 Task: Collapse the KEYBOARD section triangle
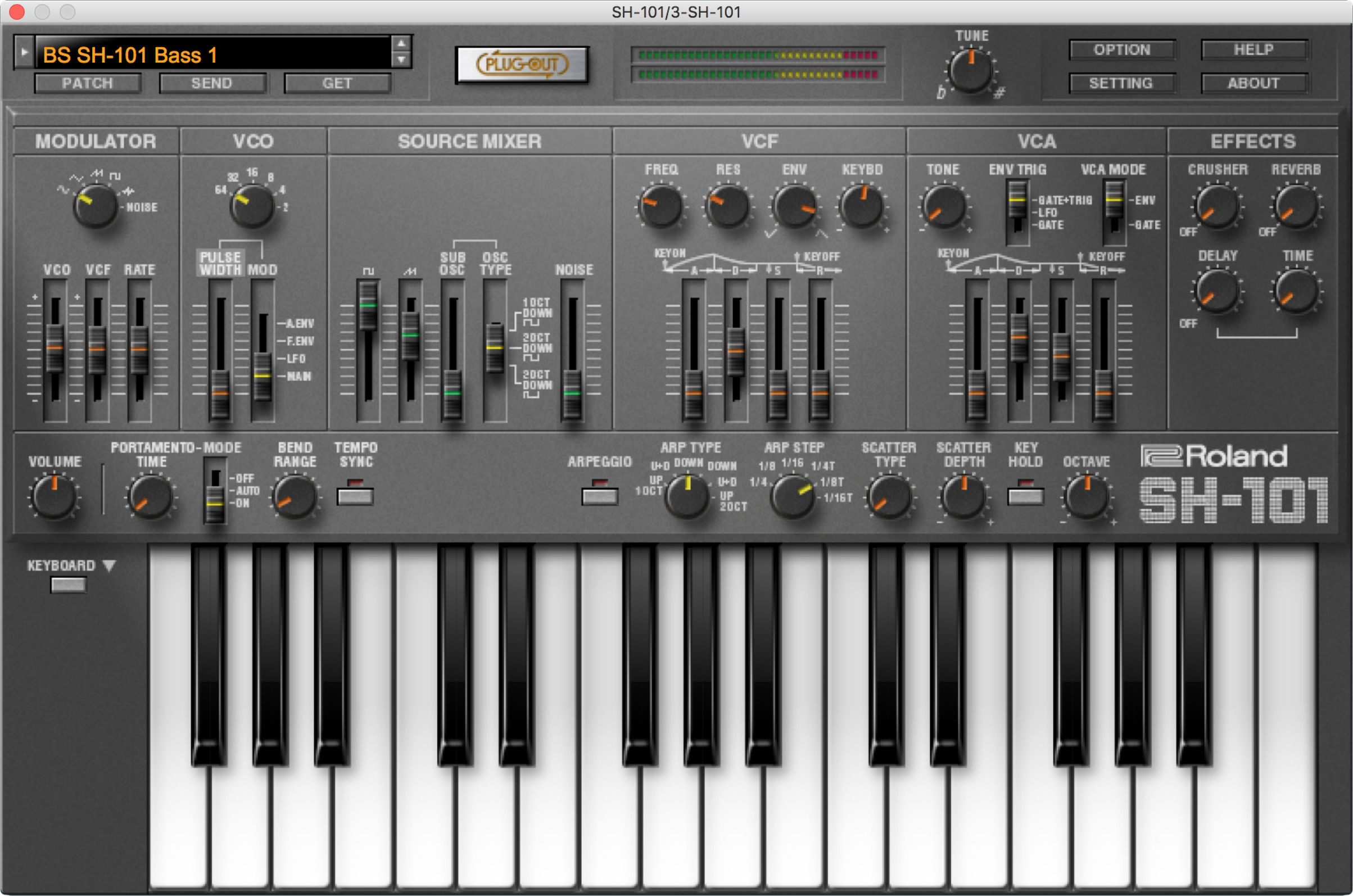[x=109, y=565]
